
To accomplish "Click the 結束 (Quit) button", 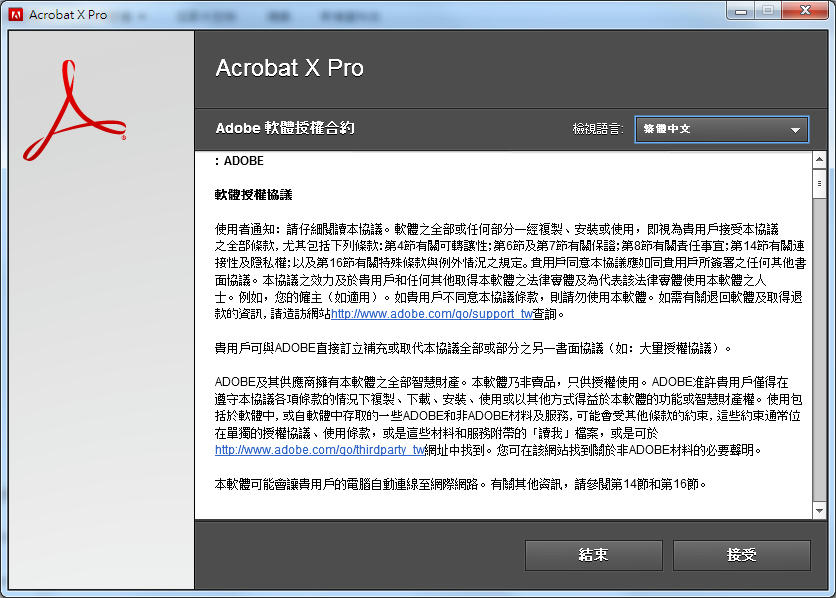I will pos(593,555).
